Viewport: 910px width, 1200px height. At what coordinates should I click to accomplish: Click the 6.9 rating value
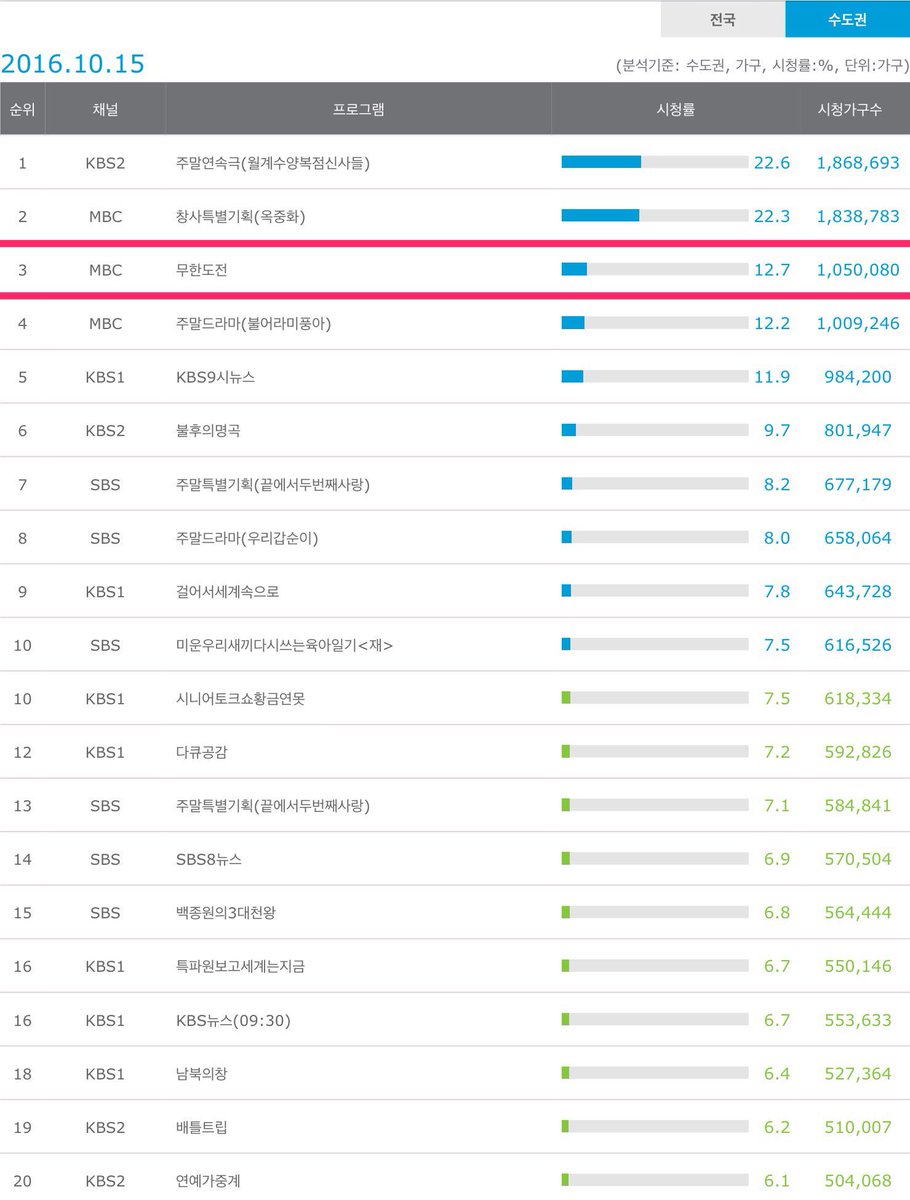point(777,859)
